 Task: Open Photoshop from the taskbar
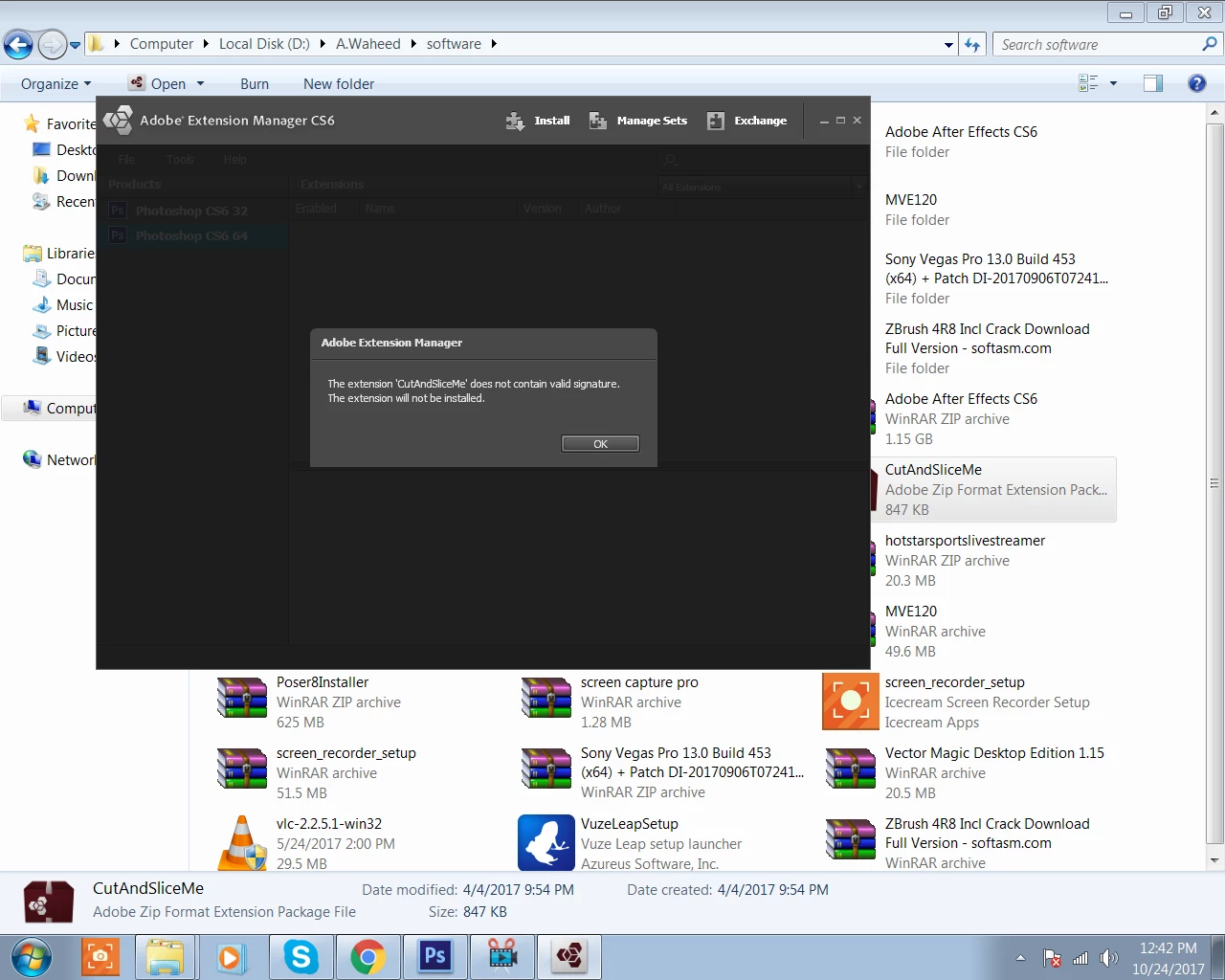[434, 957]
